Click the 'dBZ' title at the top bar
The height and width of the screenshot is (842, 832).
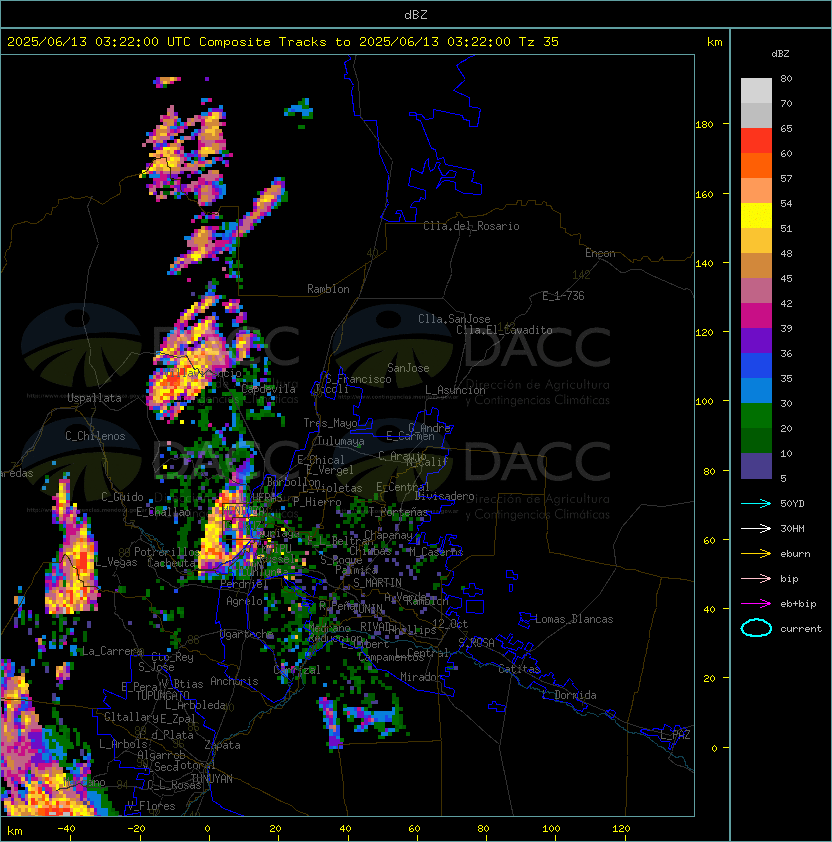tap(416, 15)
